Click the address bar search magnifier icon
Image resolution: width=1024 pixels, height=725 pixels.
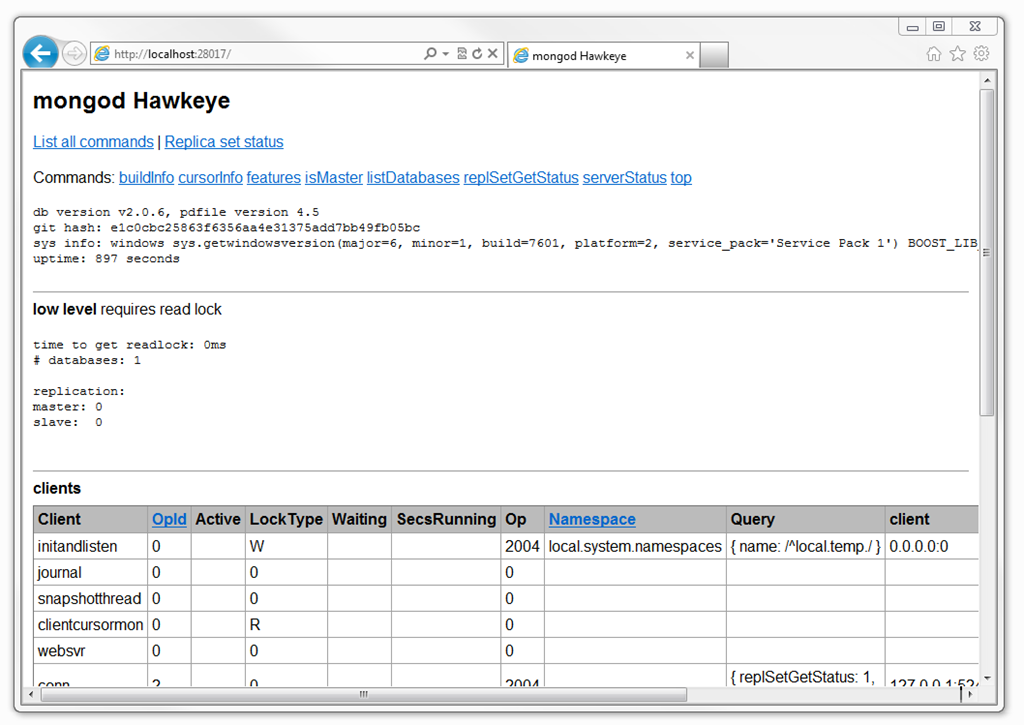click(x=430, y=54)
